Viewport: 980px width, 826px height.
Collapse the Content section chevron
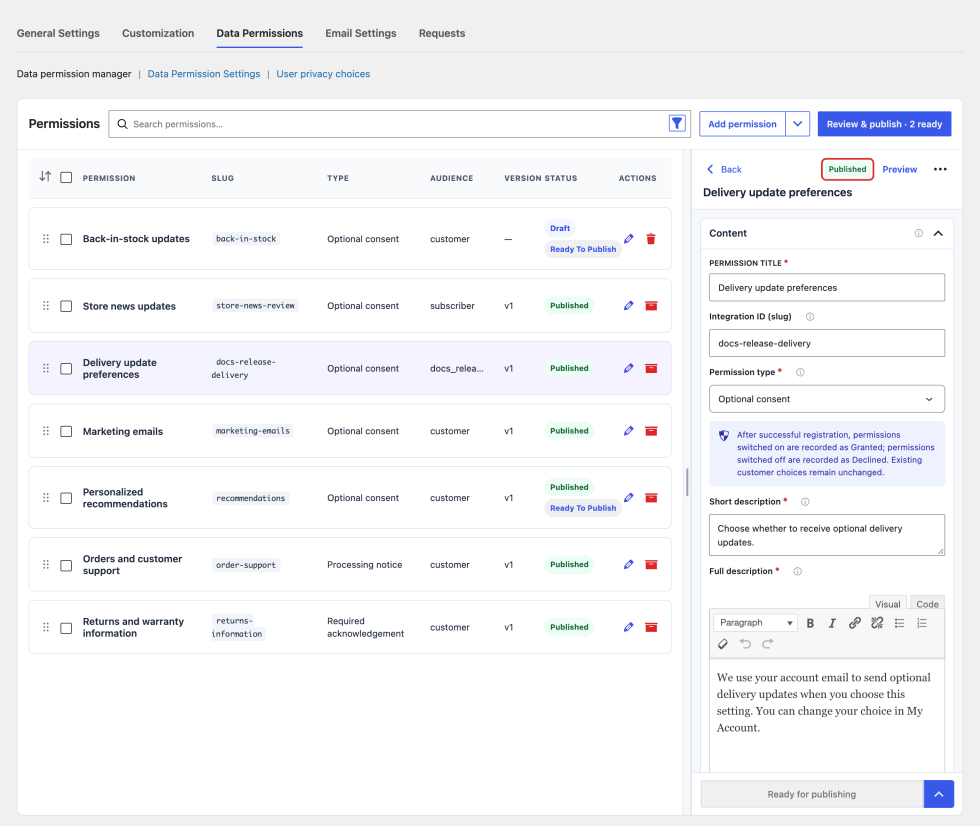click(x=938, y=233)
